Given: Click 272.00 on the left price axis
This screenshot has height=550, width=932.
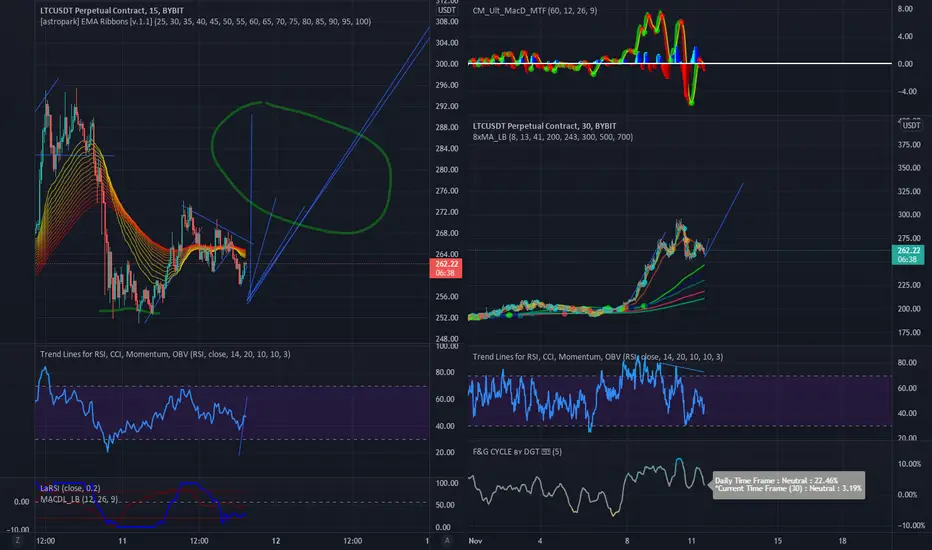Looking at the screenshot, I should 447,212.
